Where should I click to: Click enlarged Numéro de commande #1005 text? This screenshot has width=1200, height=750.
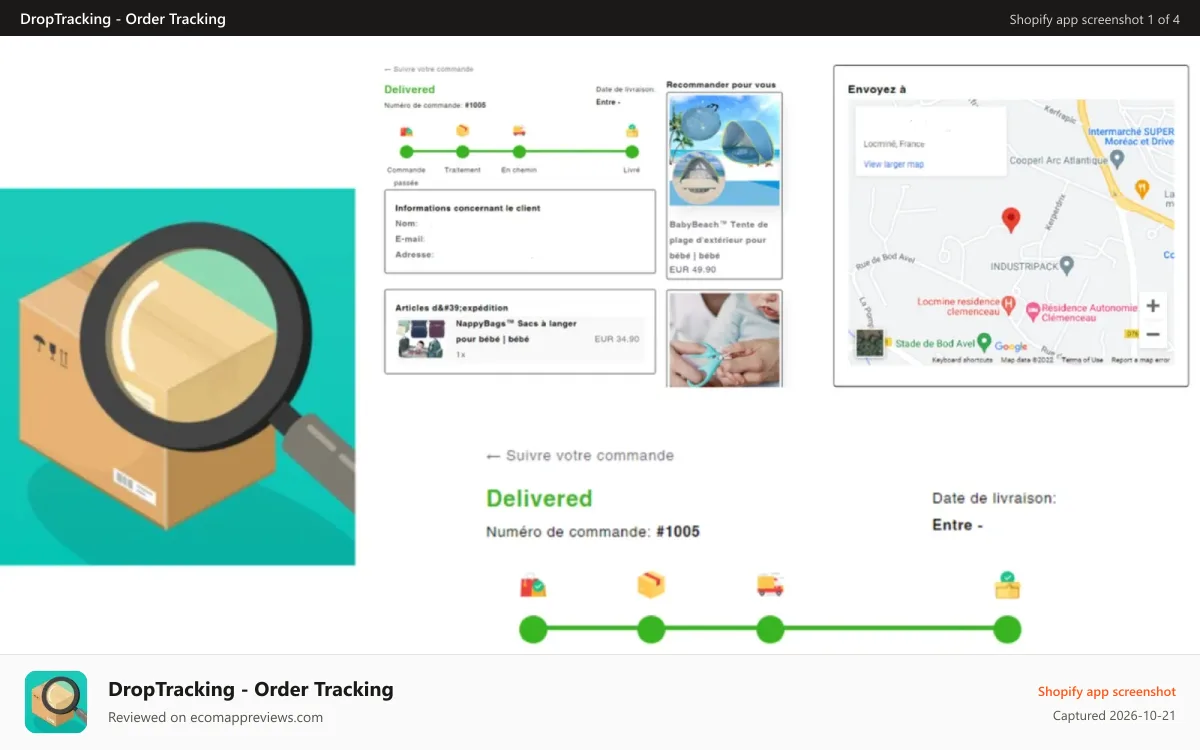tap(593, 532)
